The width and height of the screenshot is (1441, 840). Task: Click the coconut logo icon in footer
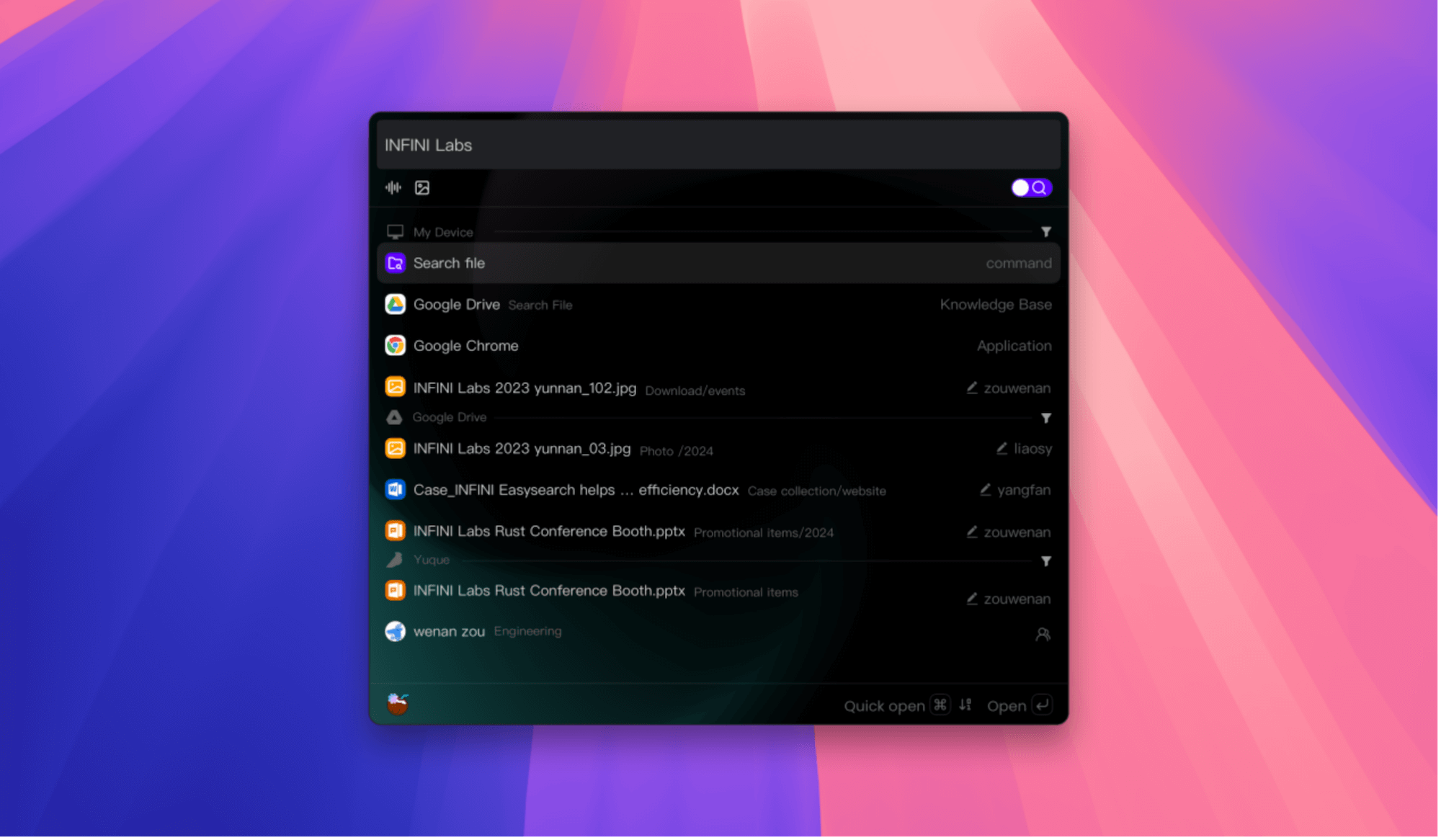pos(397,703)
